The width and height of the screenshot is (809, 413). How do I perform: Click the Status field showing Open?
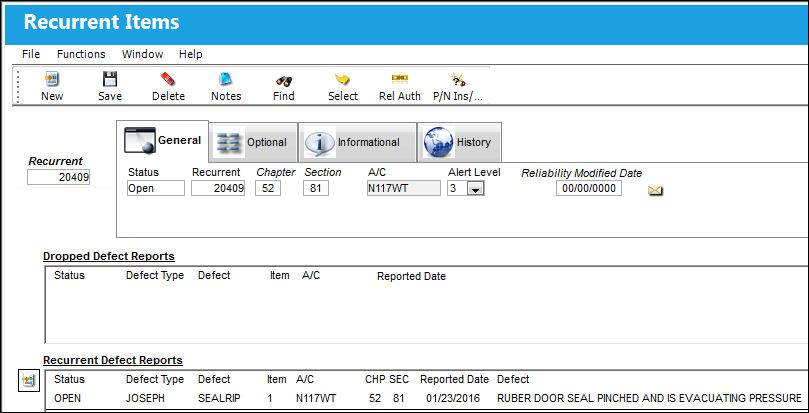point(156,188)
